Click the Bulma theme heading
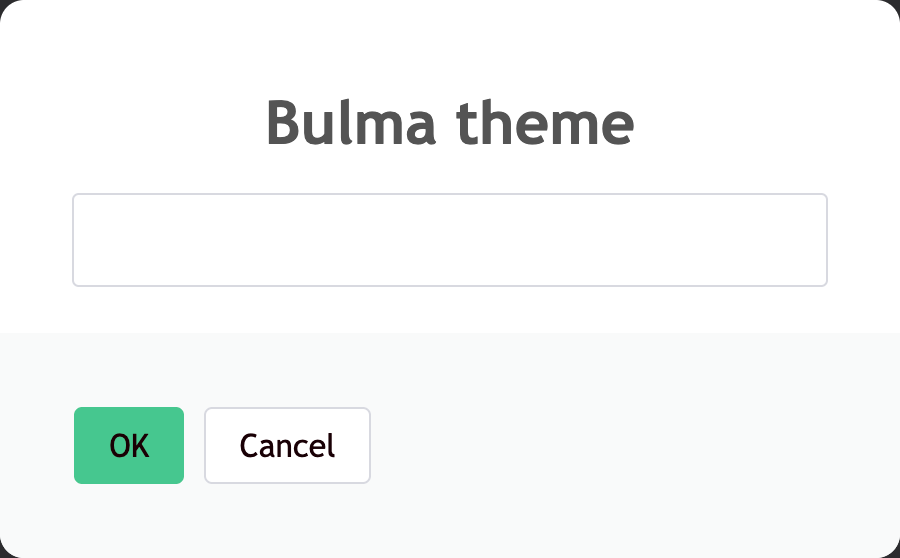The image size is (900, 558). pyautogui.click(x=450, y=124)
